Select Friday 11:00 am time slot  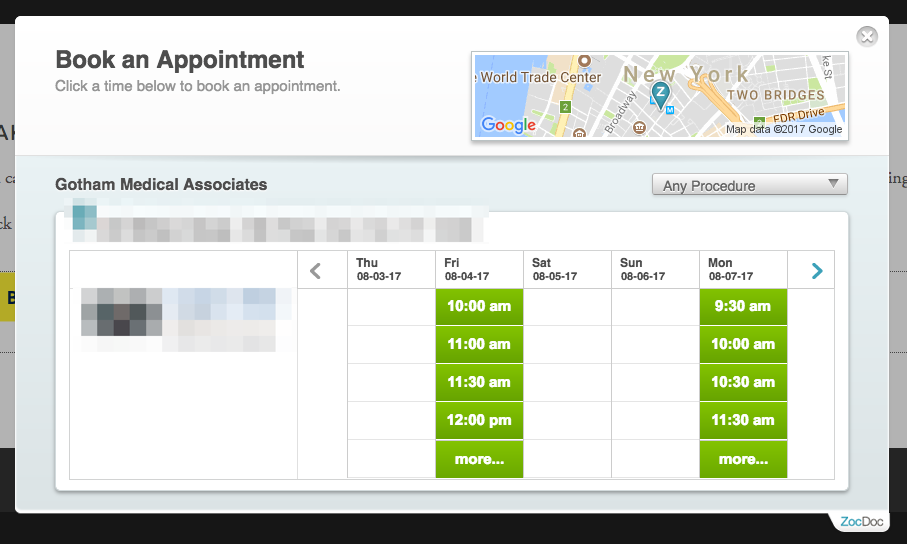[479, 344]
